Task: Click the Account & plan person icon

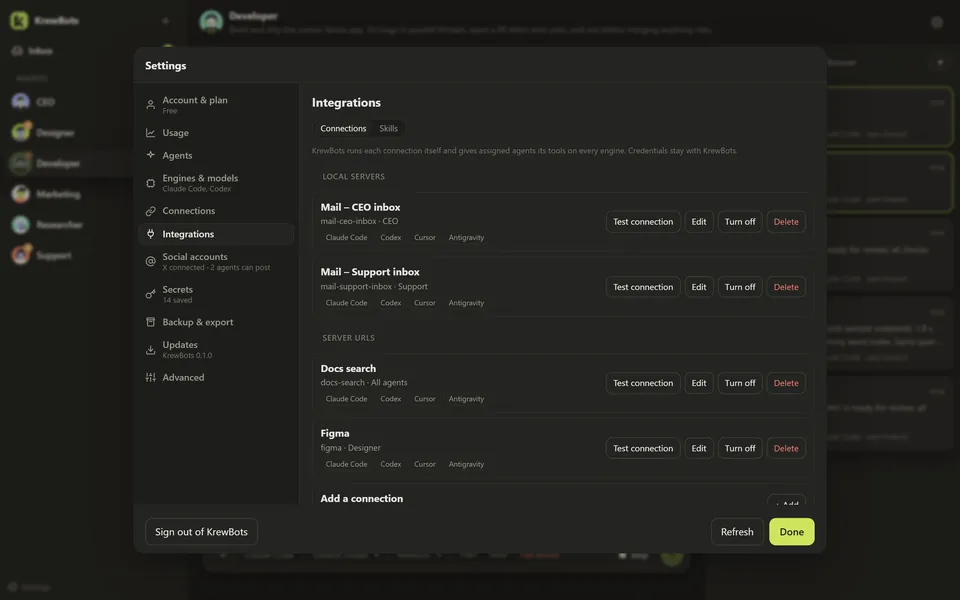Action: click(x=151, y=105)
